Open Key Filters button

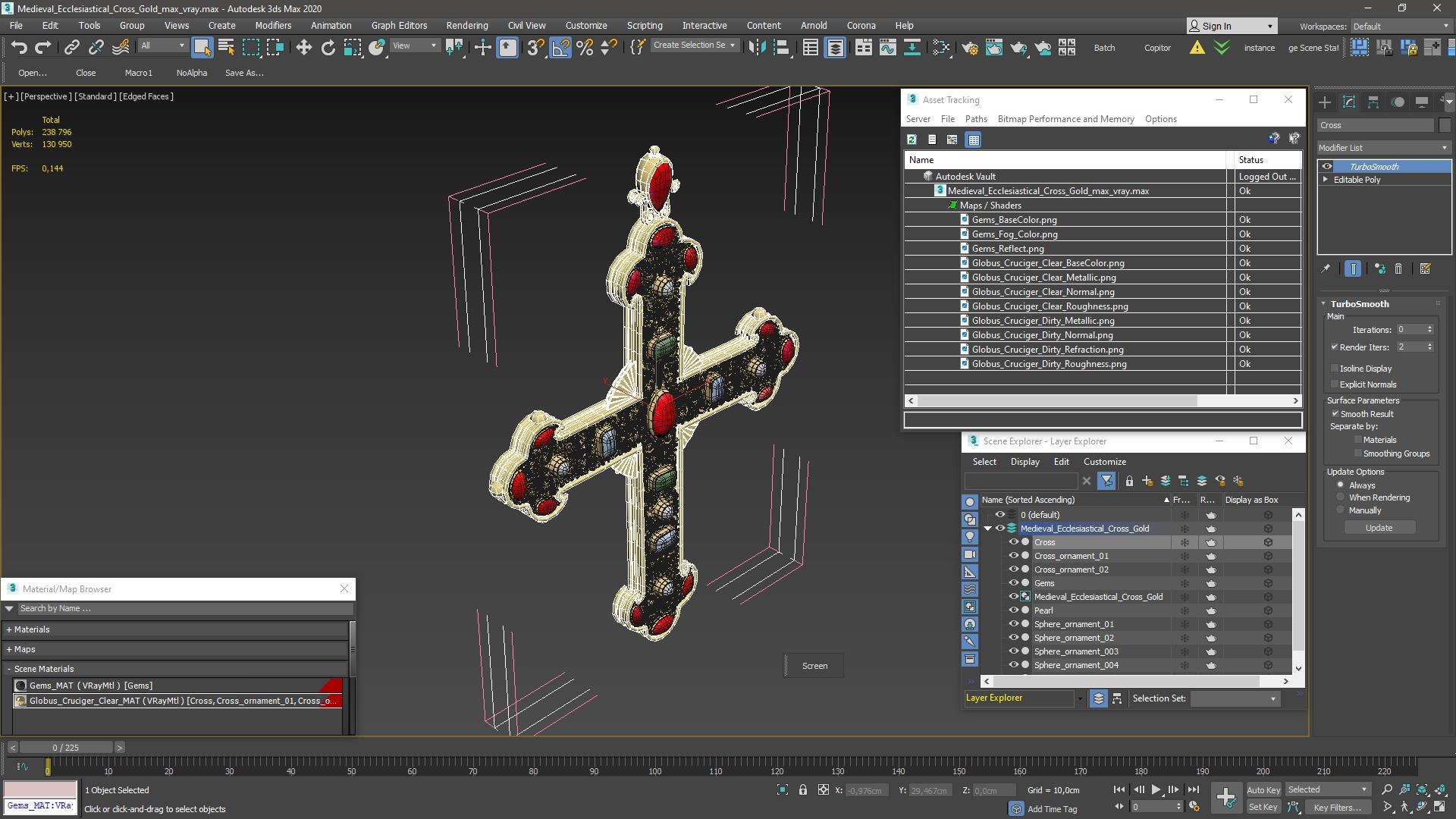1337,807
